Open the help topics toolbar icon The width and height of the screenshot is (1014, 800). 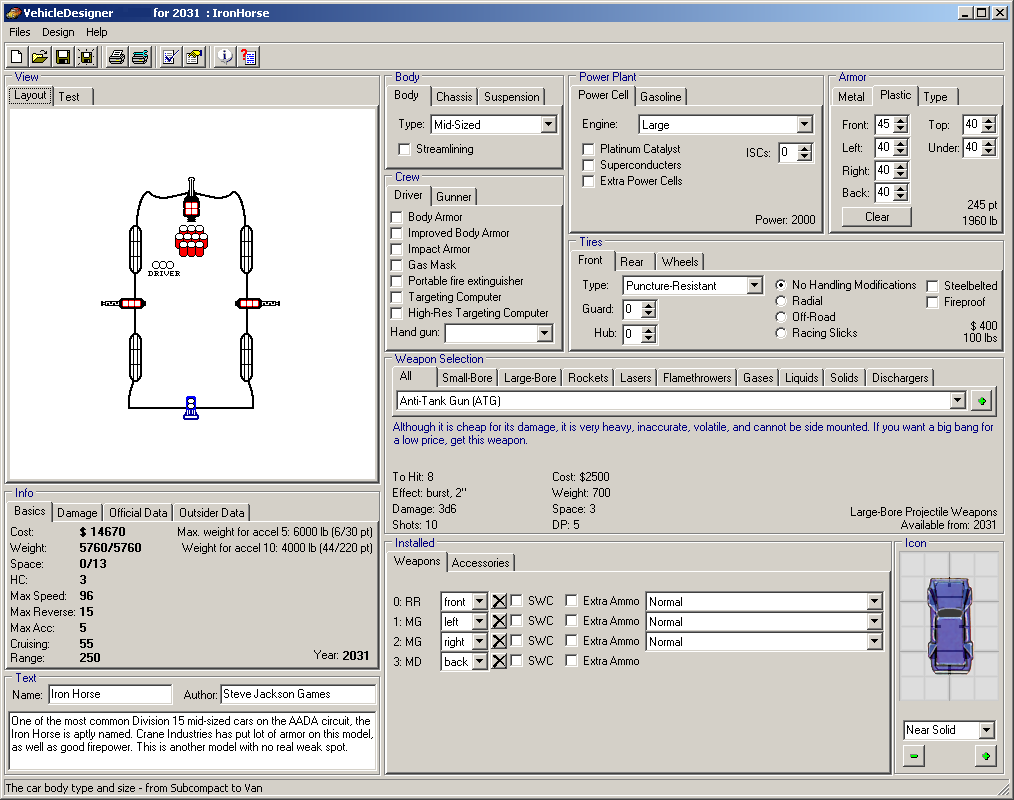tap(248, 57)
